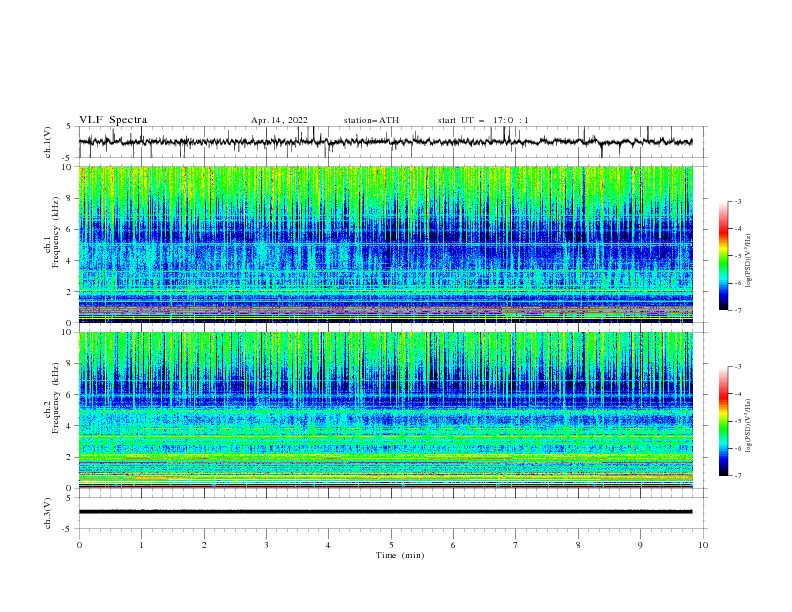792x612 pixels.
Task: Click the "start UT = 17:0 :1" text
Action: (483, 120)
